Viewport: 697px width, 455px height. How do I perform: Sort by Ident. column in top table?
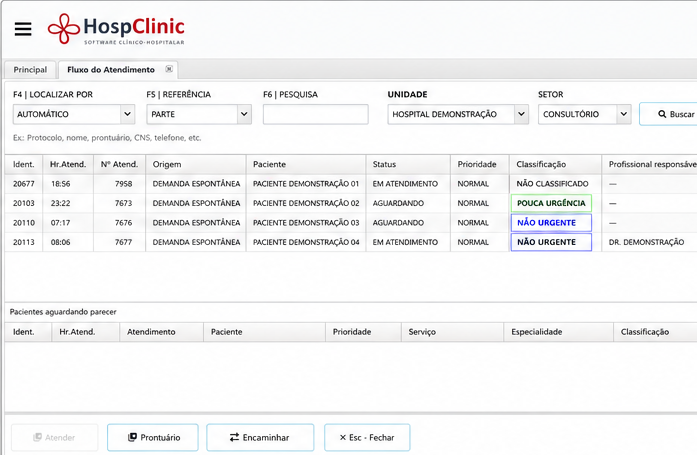click(x=24, y=164)
